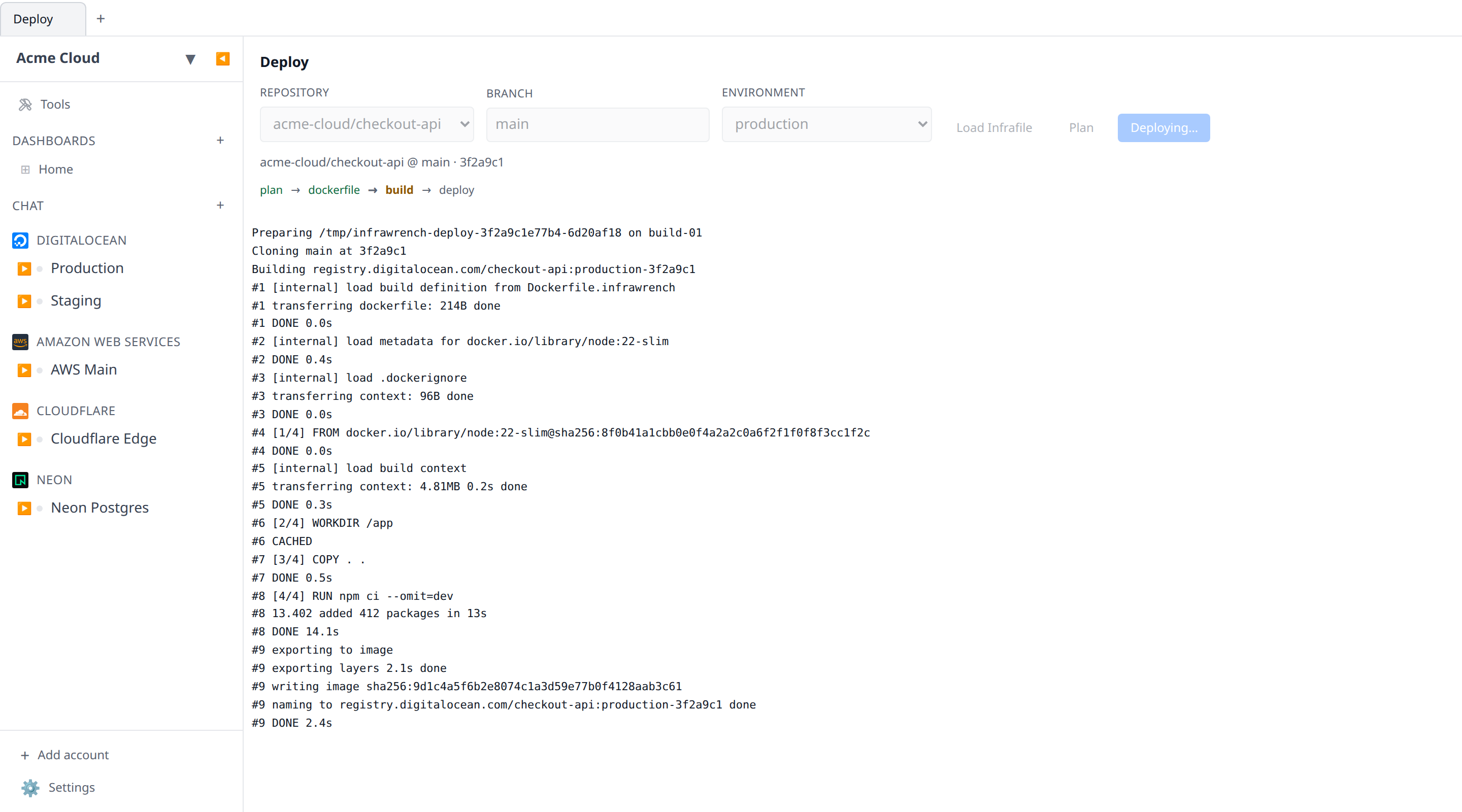1462x812 pixels.
Task: Click the Cloudflare provider logo
Action: coord(20,411)
